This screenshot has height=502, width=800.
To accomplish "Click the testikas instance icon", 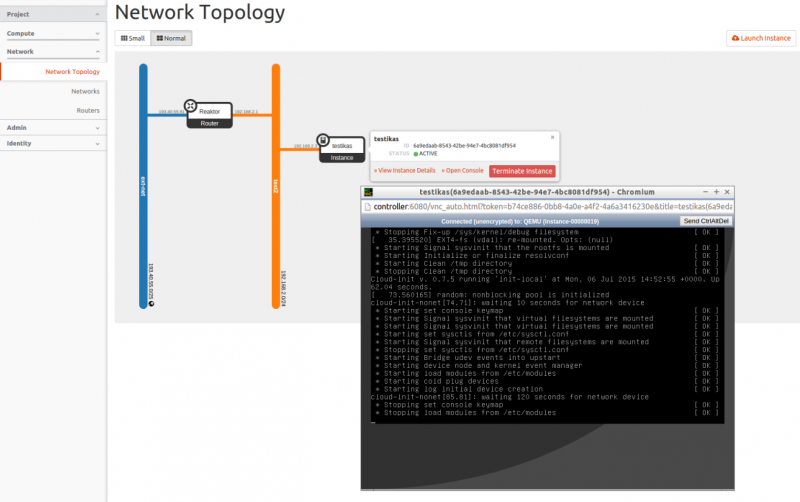I will [322, 140].
